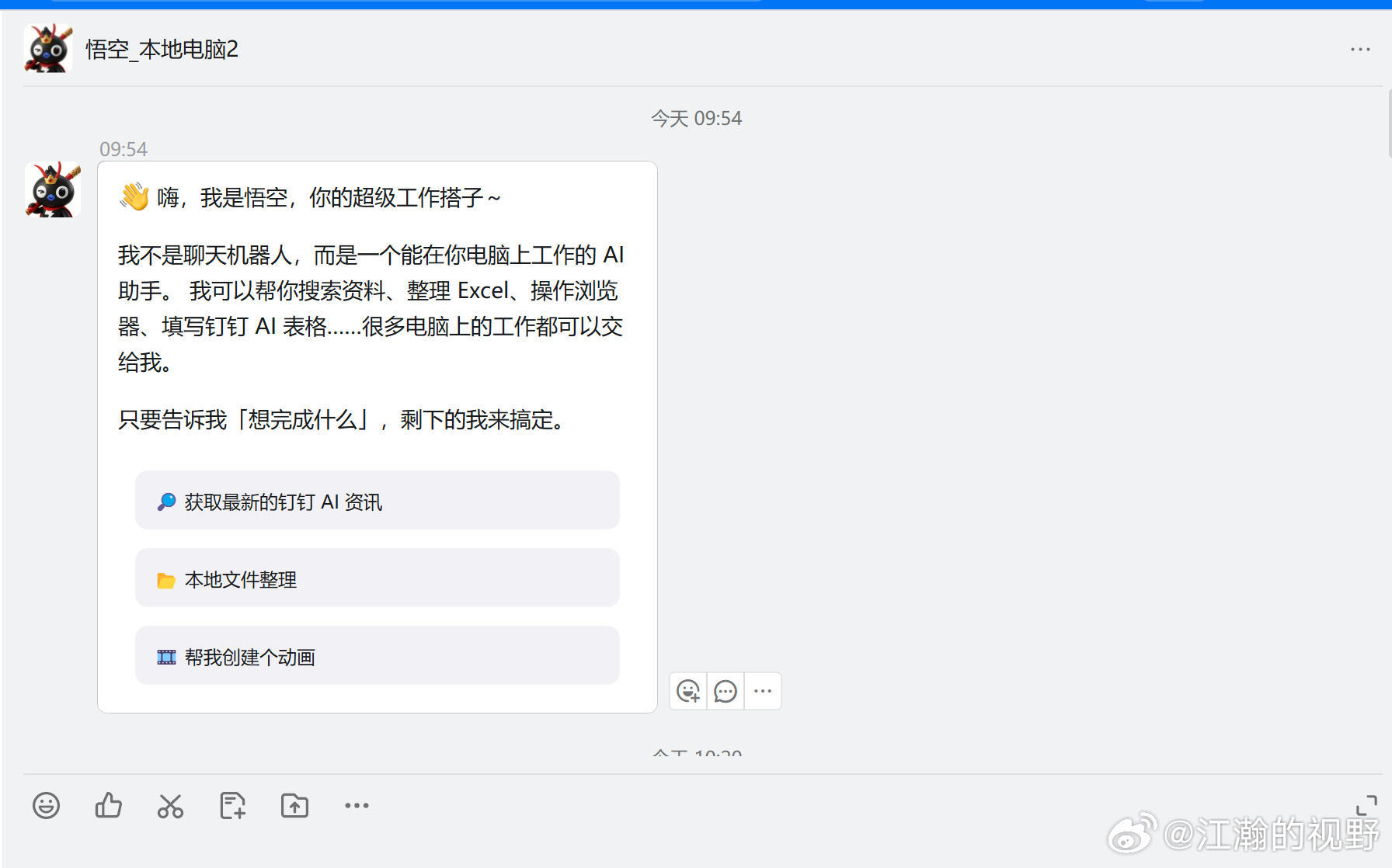1392x868 pixels.
Task: Click the chat title 悟空_本地电脑2
Action: [162, 49]
